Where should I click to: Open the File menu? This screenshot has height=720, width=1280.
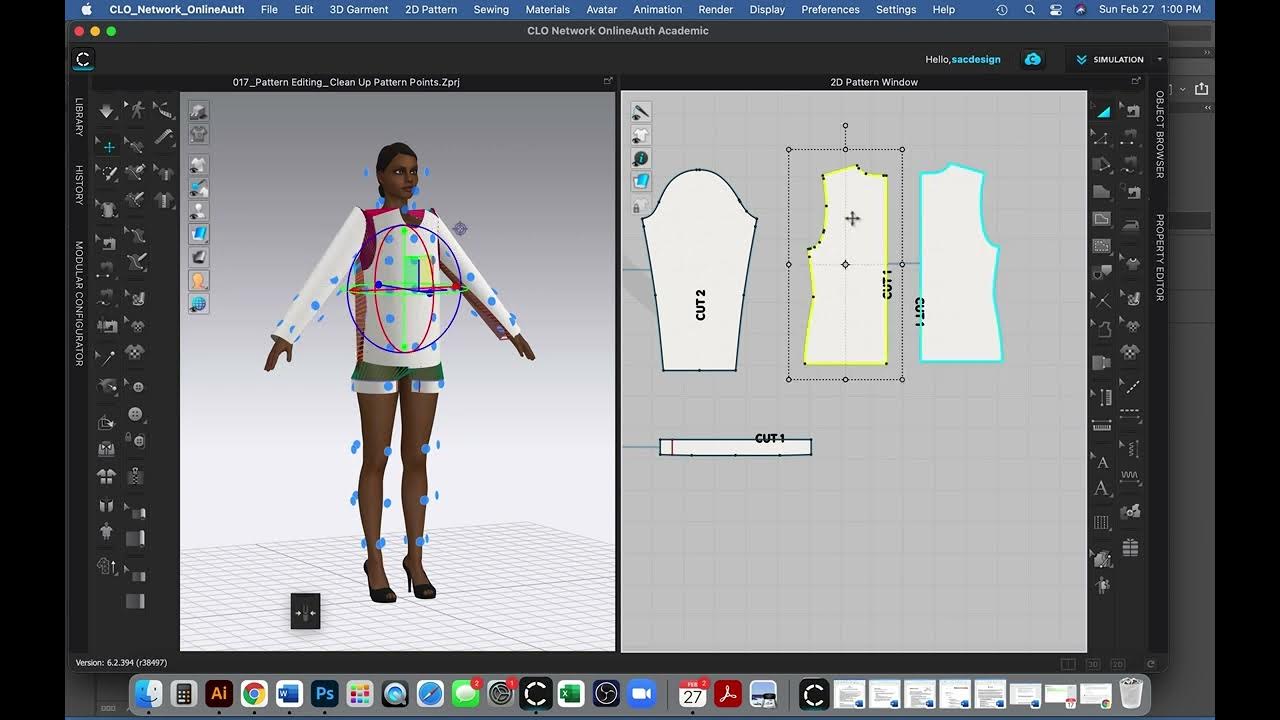coord(269,9)
